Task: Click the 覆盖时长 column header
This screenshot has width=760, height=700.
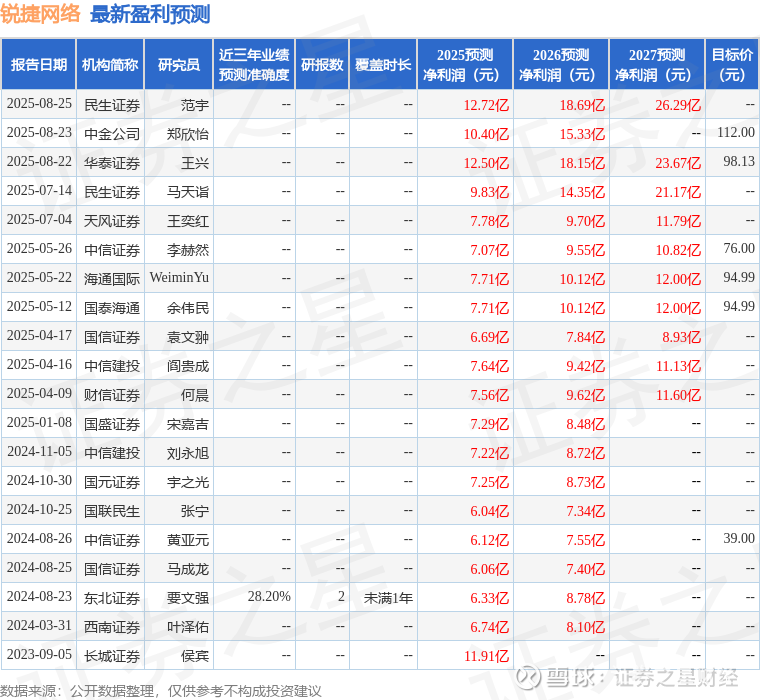Action: tap(383, 64)
